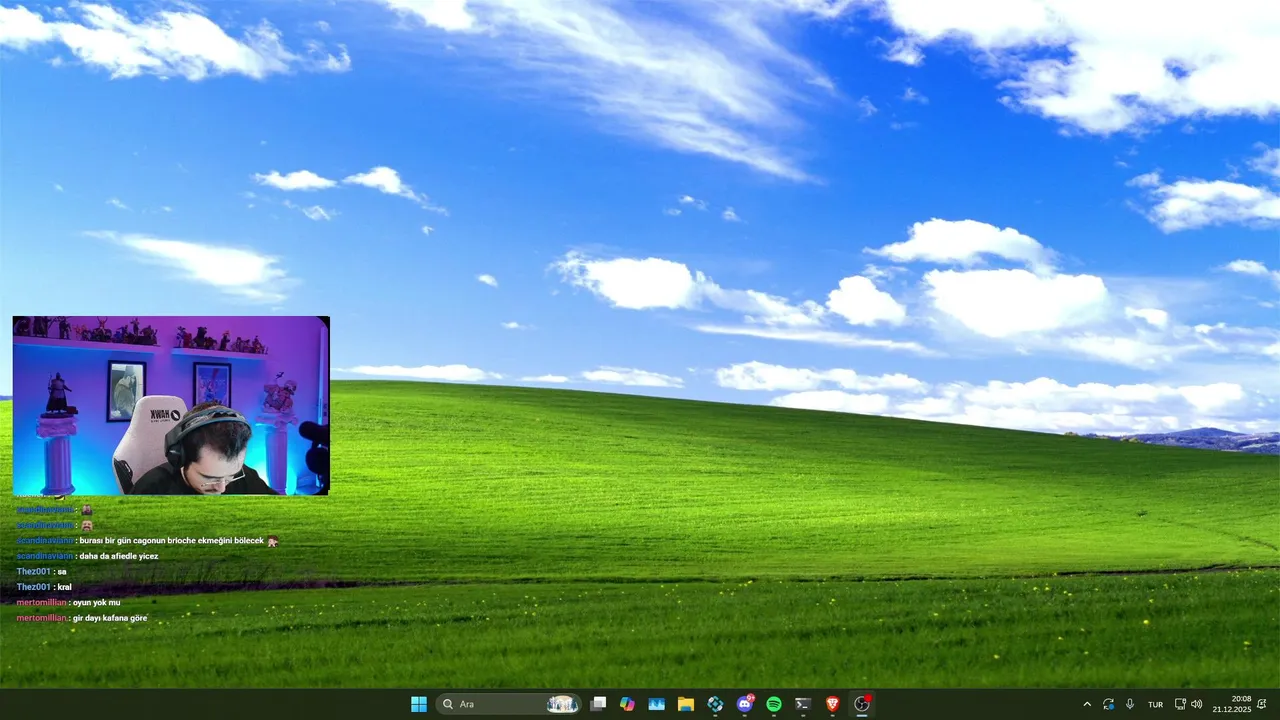1280x720 pixels.
Task: Click chat message "daha da afiedle yicez"
Action: coord(119,556)
